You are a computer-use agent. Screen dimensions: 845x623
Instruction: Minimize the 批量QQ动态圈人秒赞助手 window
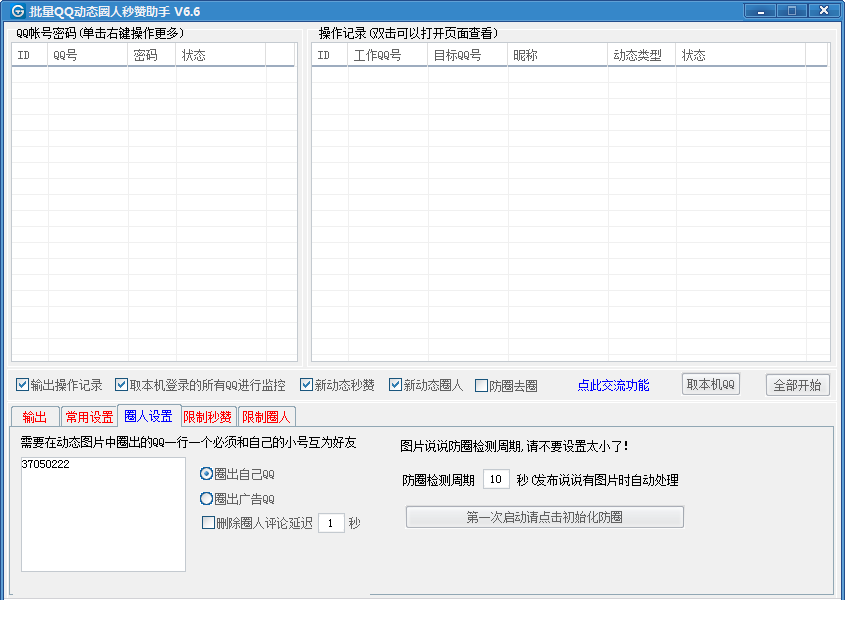click(x=760, y=10)
